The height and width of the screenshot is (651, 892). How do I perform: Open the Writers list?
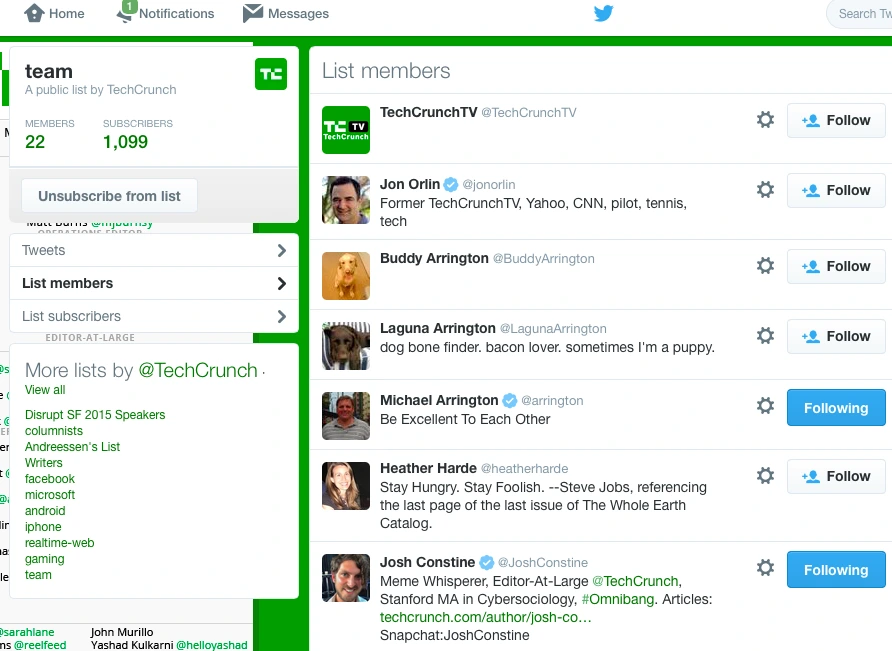pyautogui.click(x=44, y=463)
